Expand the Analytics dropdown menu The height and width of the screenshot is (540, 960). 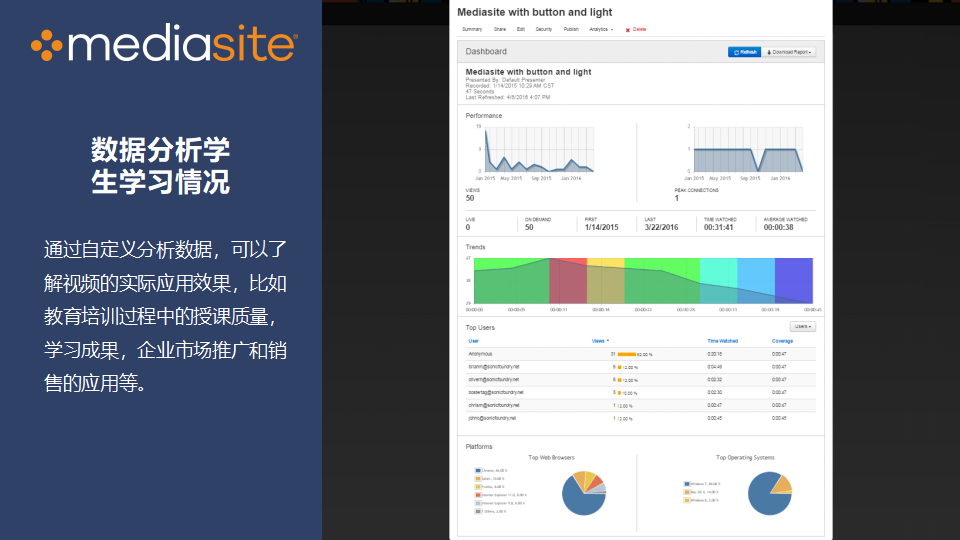coord(601,29)
